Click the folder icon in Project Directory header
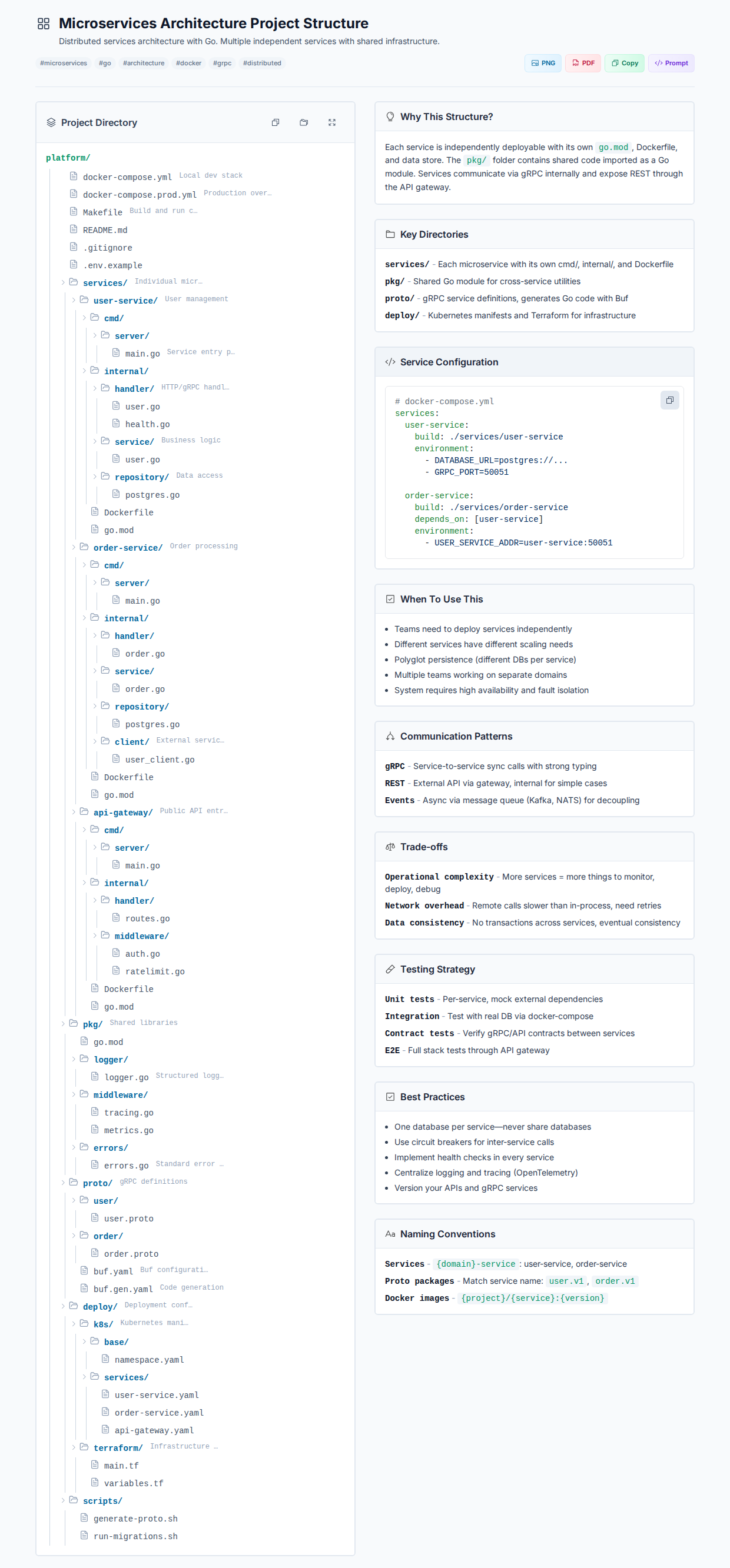Viewport: 730px width, 1568px height. (x=304, y=122)
